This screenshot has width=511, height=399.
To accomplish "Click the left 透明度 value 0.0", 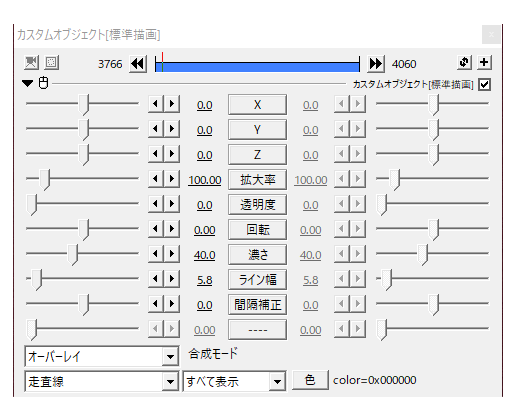I will pyautogui.click(x=205, y=205).
